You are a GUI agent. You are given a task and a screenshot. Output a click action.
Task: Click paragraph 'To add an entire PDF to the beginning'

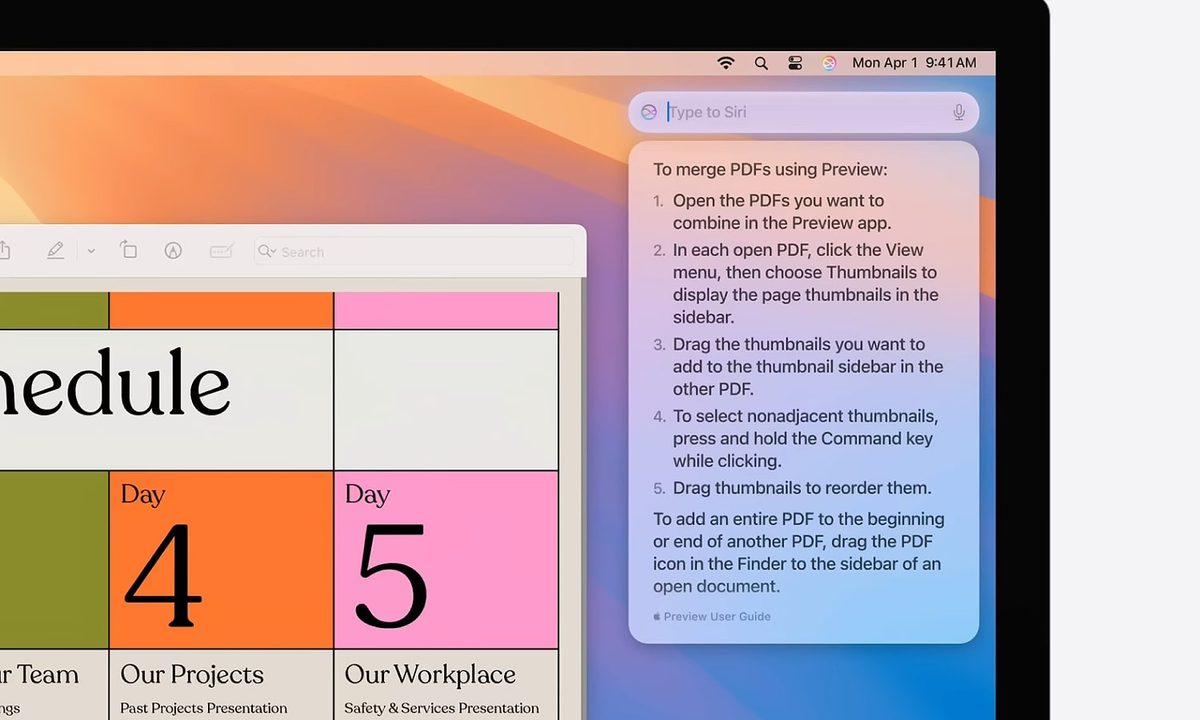pos(799,519)
